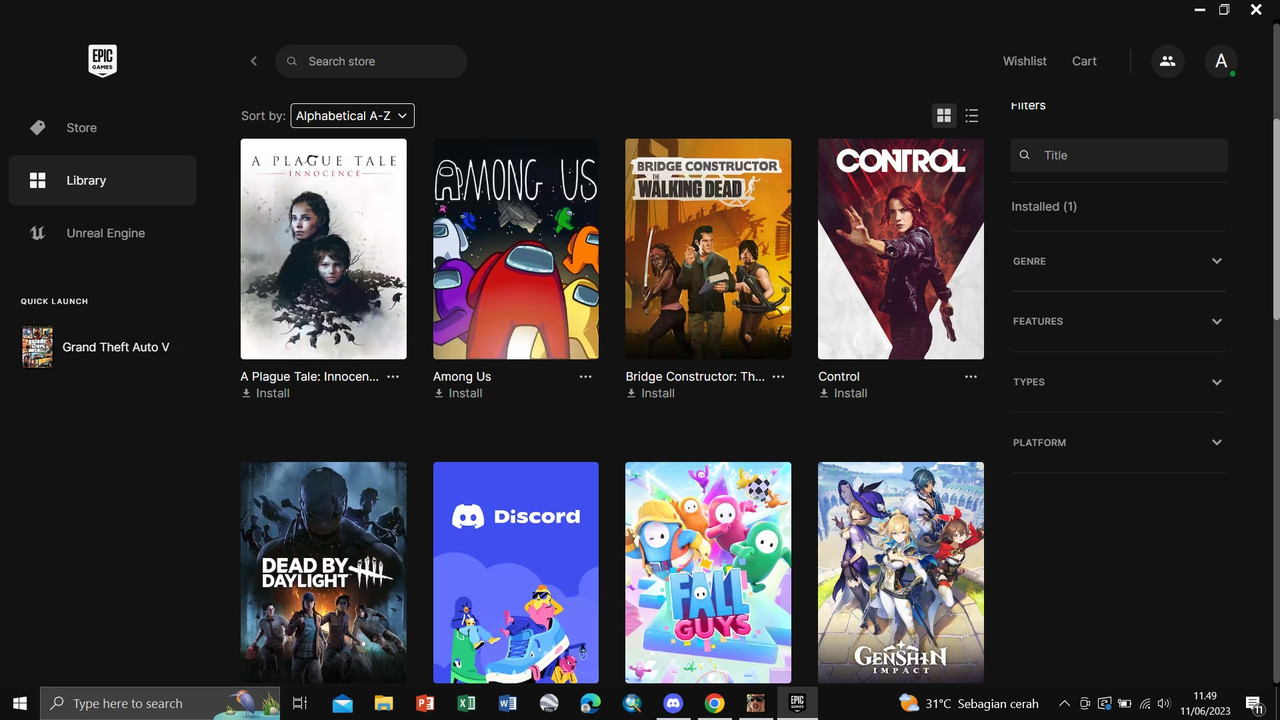Viewport: 1280px width, 720px height.
Task: Expand the Types filter
Action: (1118, 382)
